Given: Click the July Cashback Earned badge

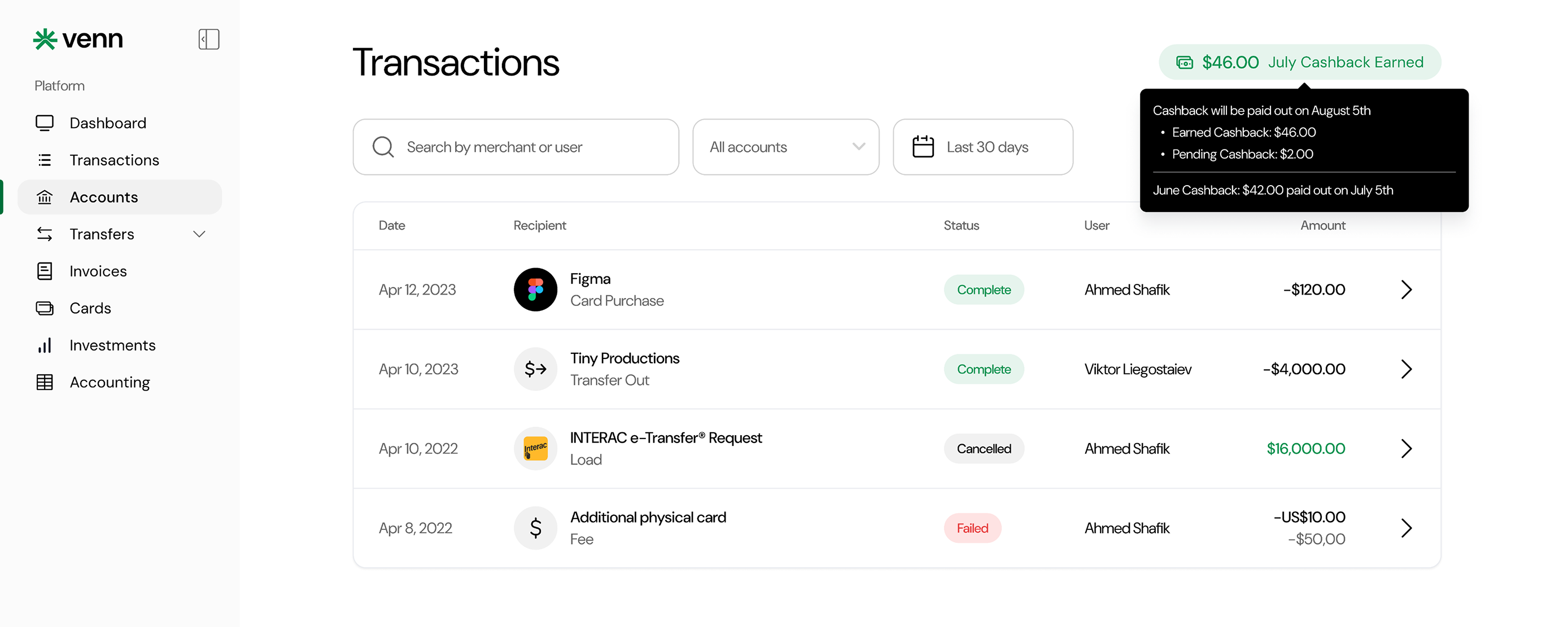Looking at the screenshot, I should pyautogui.click(x=1300, y=62).
